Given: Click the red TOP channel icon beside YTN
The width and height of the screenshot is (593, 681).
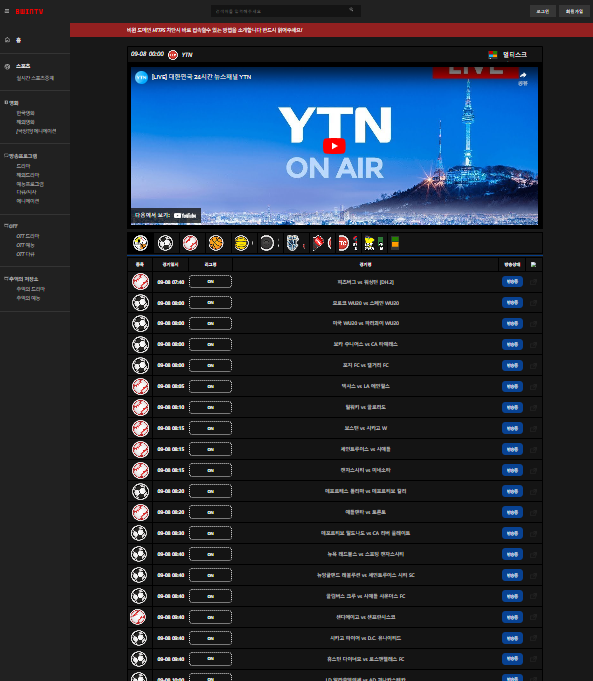Looking at the screenshot, I should (x=173, y=55).
